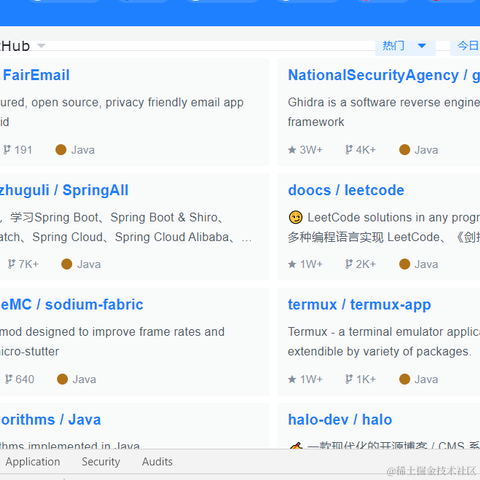
Task: Click the fork icon beside 191
Action: (7, 150)
